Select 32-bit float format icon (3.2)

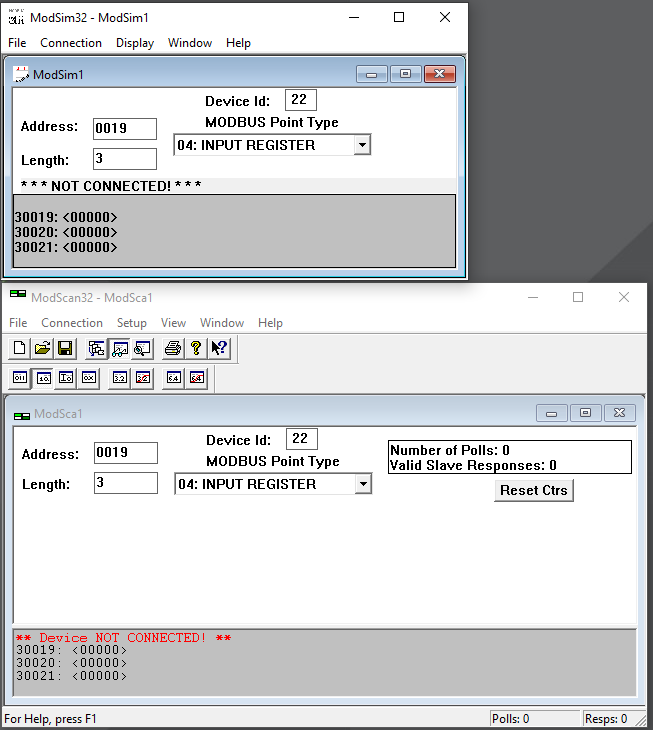pyautogui.click(x=120, y=378)
